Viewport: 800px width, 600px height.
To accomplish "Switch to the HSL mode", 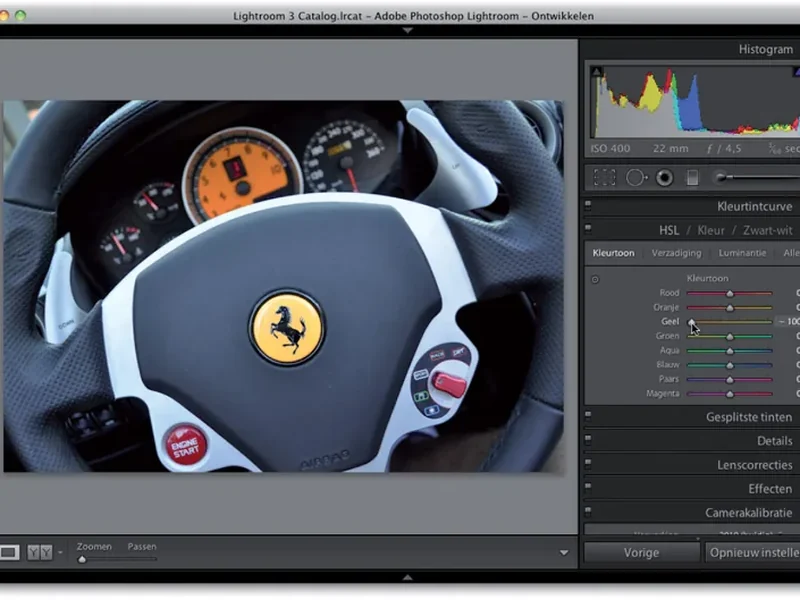I will [x=668, y=231].
